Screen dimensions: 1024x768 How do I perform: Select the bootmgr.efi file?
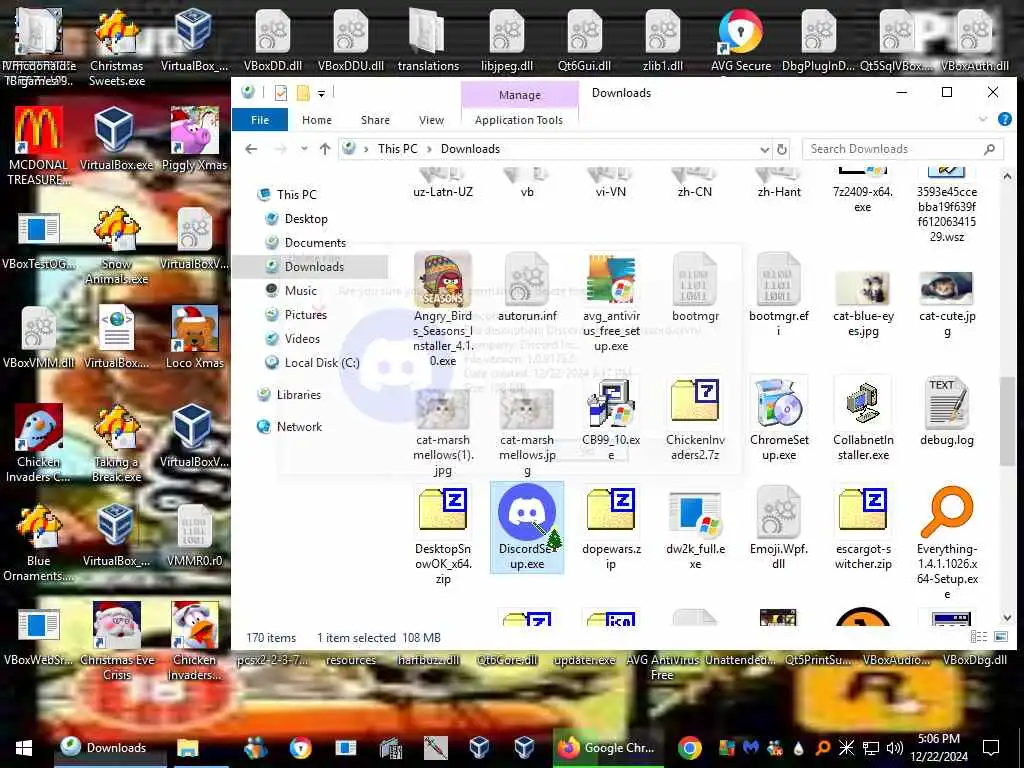pyautogui.click(x=778, y=295)
